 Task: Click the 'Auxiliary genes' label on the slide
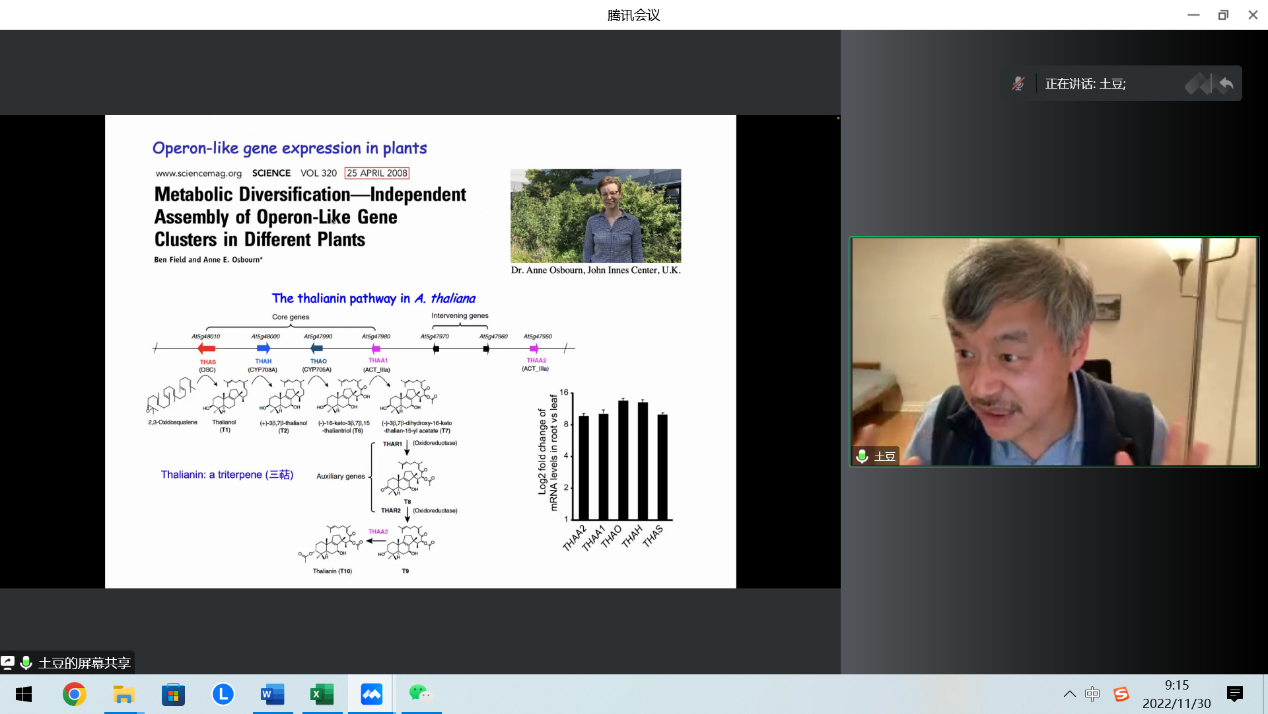pyautogui.click(x=341, y=476)
